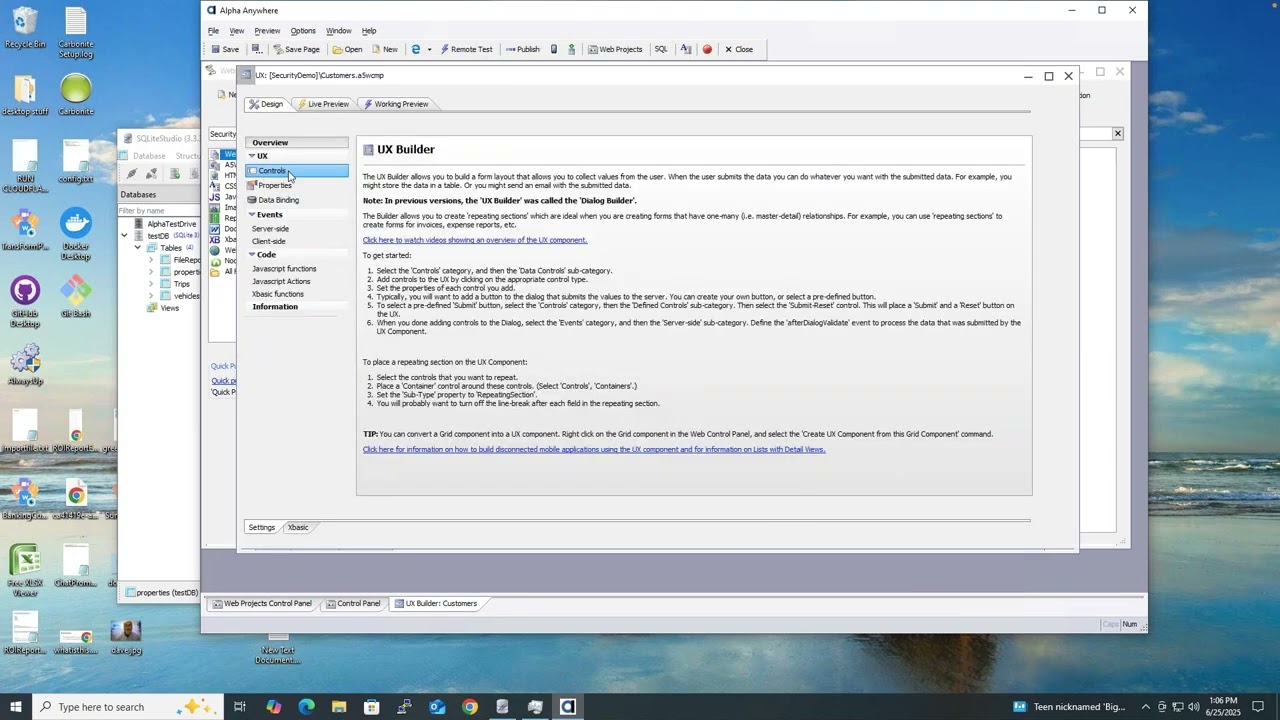Switch to Web Projects Control Panel tab
Viewport: 1280px width, 720px height.
pos(262,604)
